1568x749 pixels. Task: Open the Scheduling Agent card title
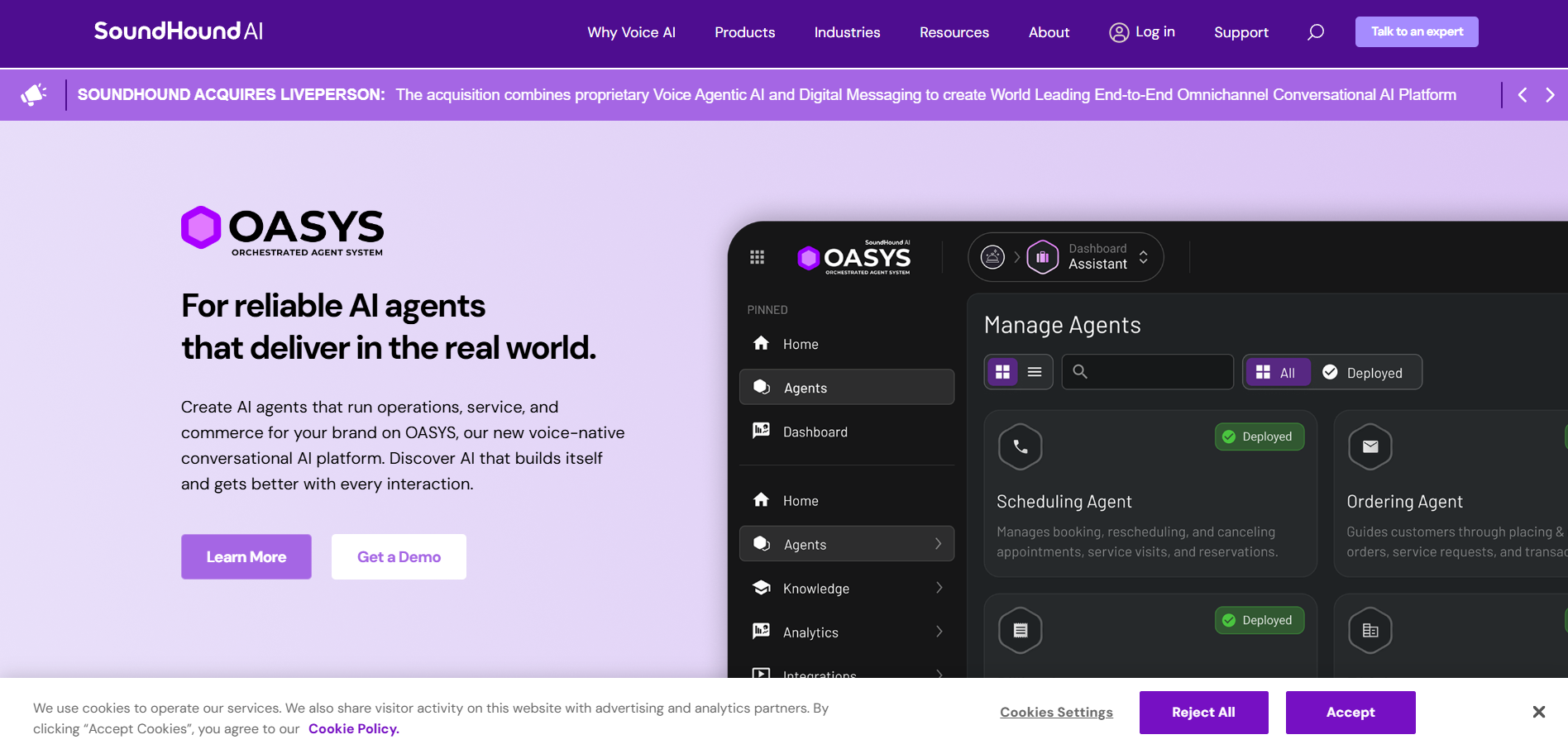pos(1064,502)
